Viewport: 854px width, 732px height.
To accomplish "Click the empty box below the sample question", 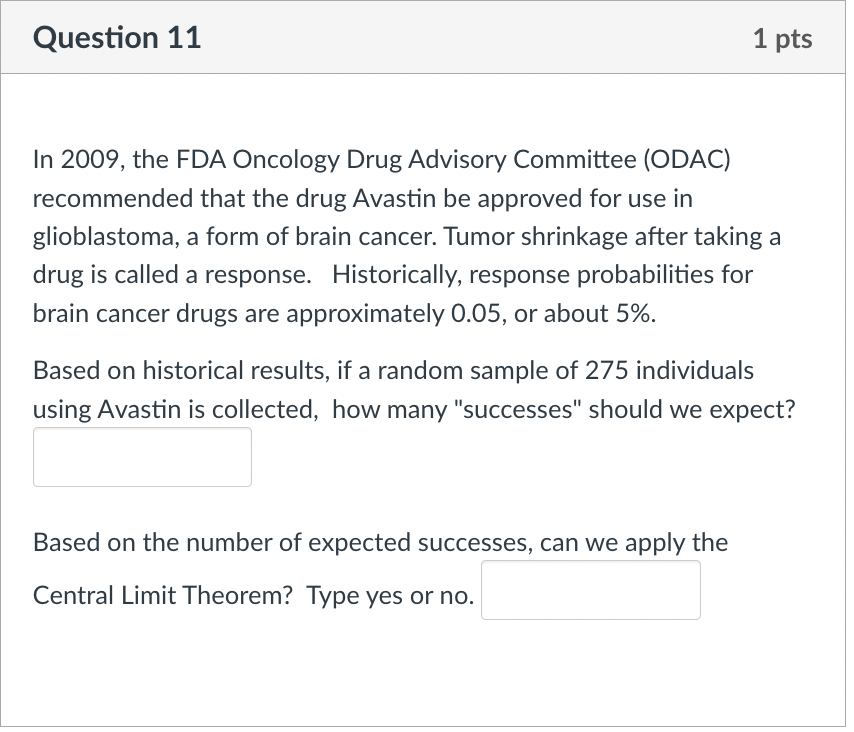I will tap(142, 457).
